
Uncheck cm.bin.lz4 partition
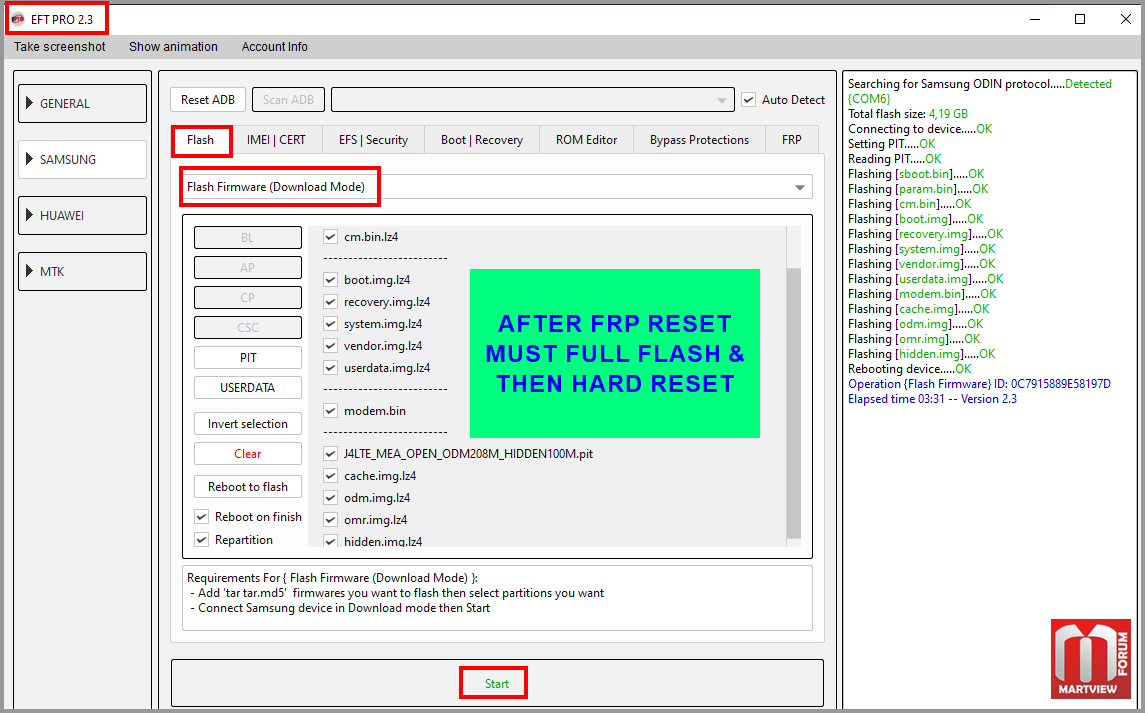[331, 237]
